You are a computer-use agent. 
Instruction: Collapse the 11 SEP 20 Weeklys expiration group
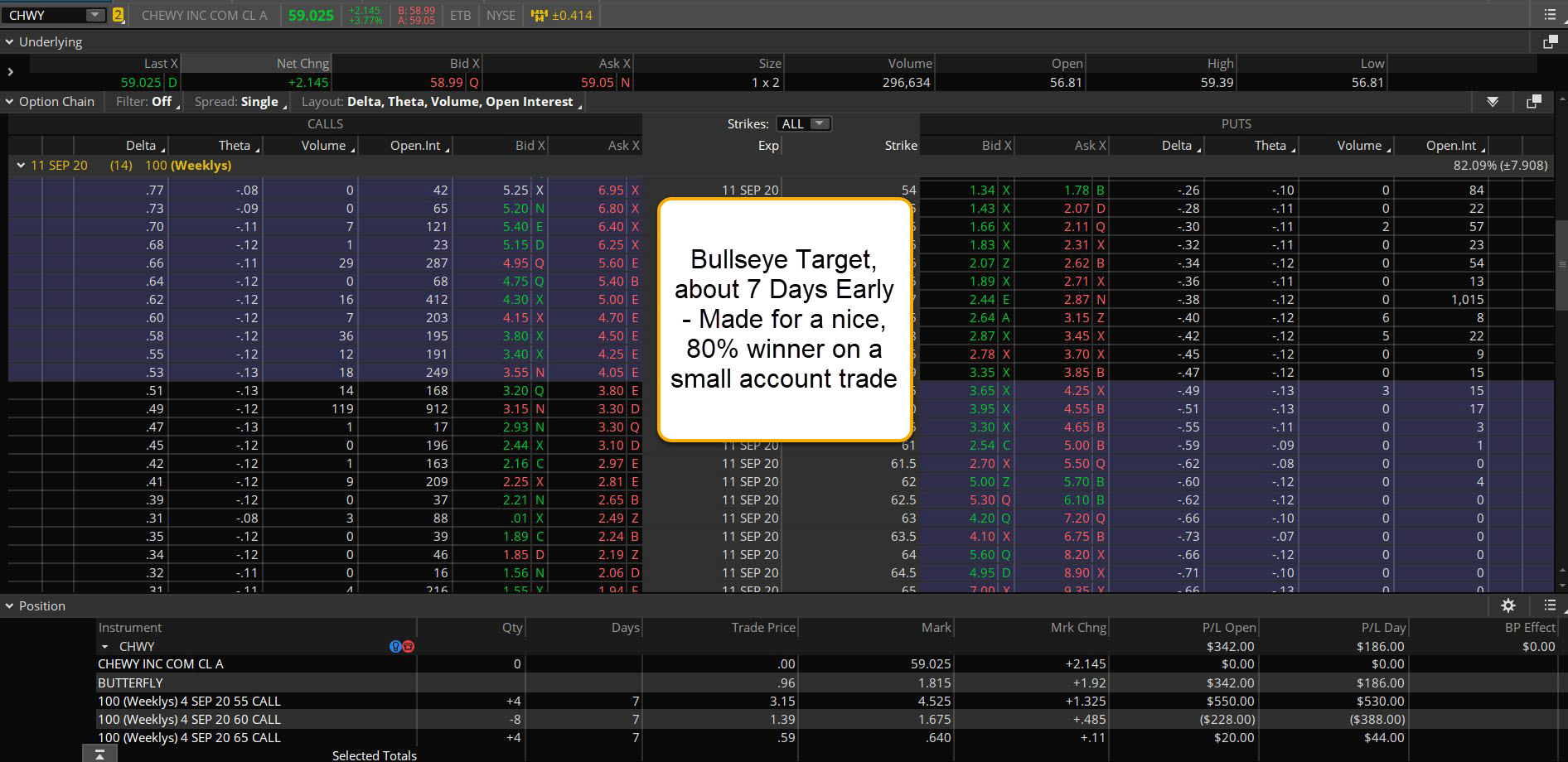pyautogui.click(x=21, y=165)
